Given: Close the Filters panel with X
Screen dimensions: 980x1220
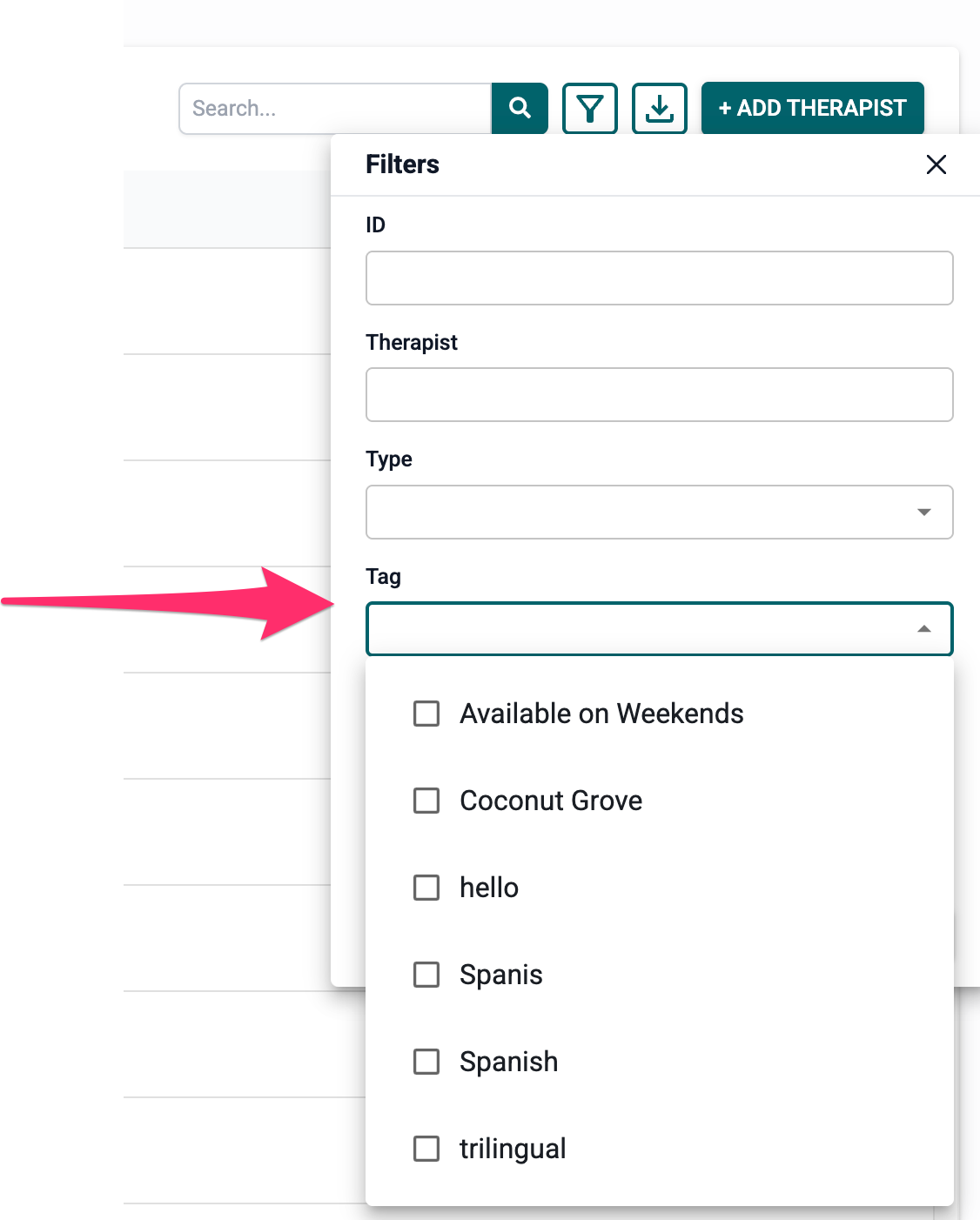Looking at the screenshot, I should click(x=936, y=164).
